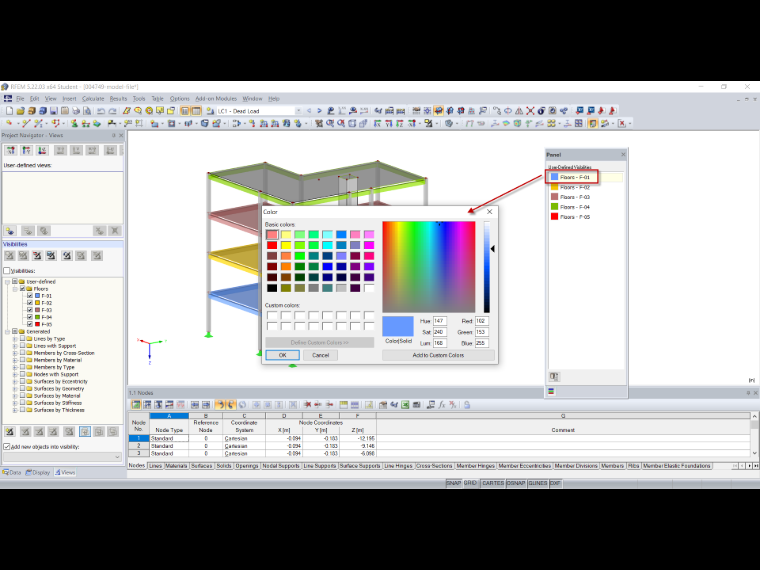Screen dimensions: 760x570
Task: Click the Save (floppy disk) toolbar icon
Action: click(54, 111)
